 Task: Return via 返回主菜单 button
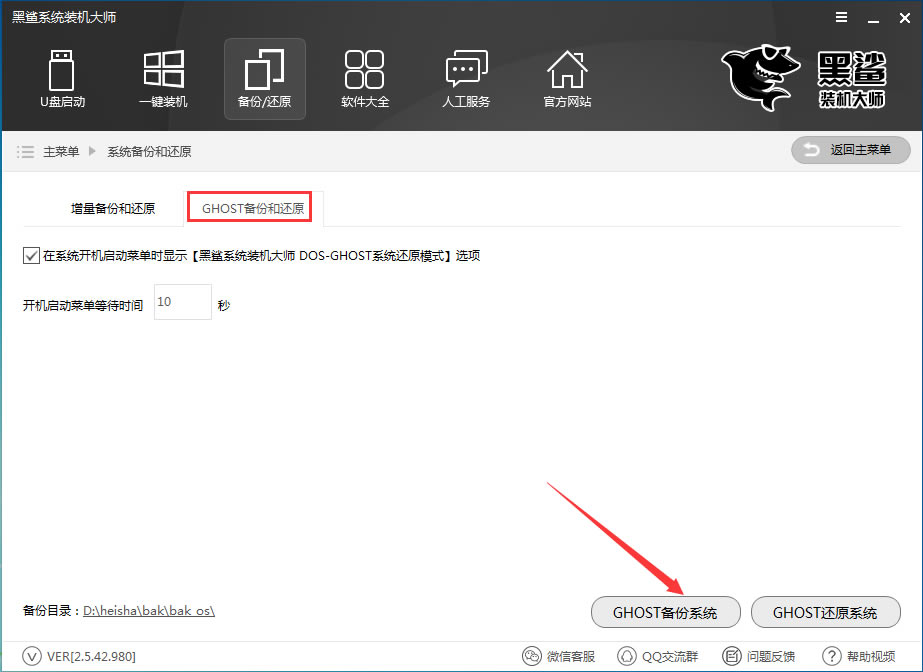851,150
